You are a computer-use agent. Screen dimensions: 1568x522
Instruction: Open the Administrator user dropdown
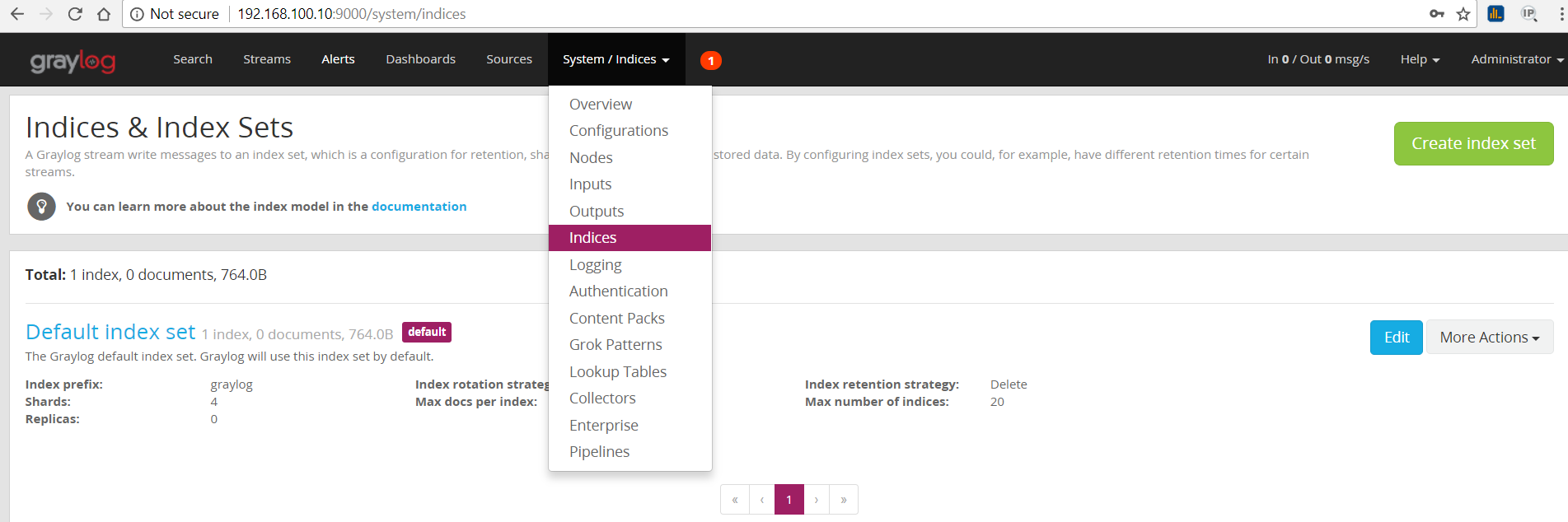[1517, 59]
